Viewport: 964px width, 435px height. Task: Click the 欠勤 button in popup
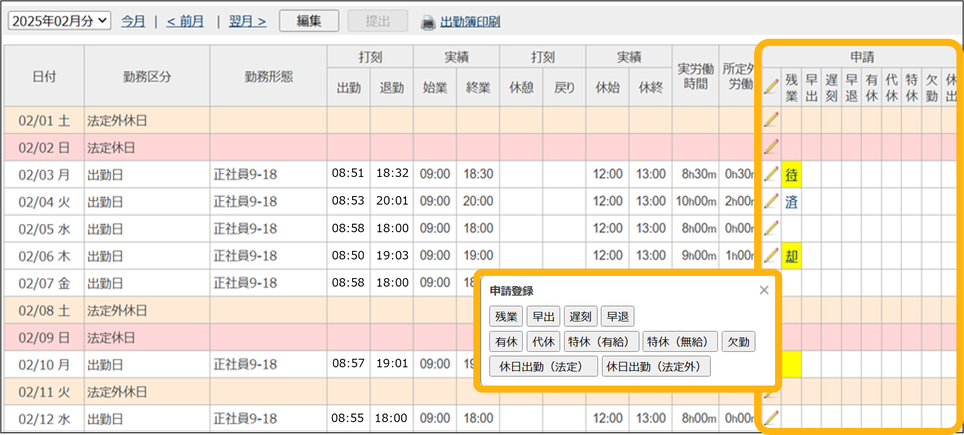740,342
